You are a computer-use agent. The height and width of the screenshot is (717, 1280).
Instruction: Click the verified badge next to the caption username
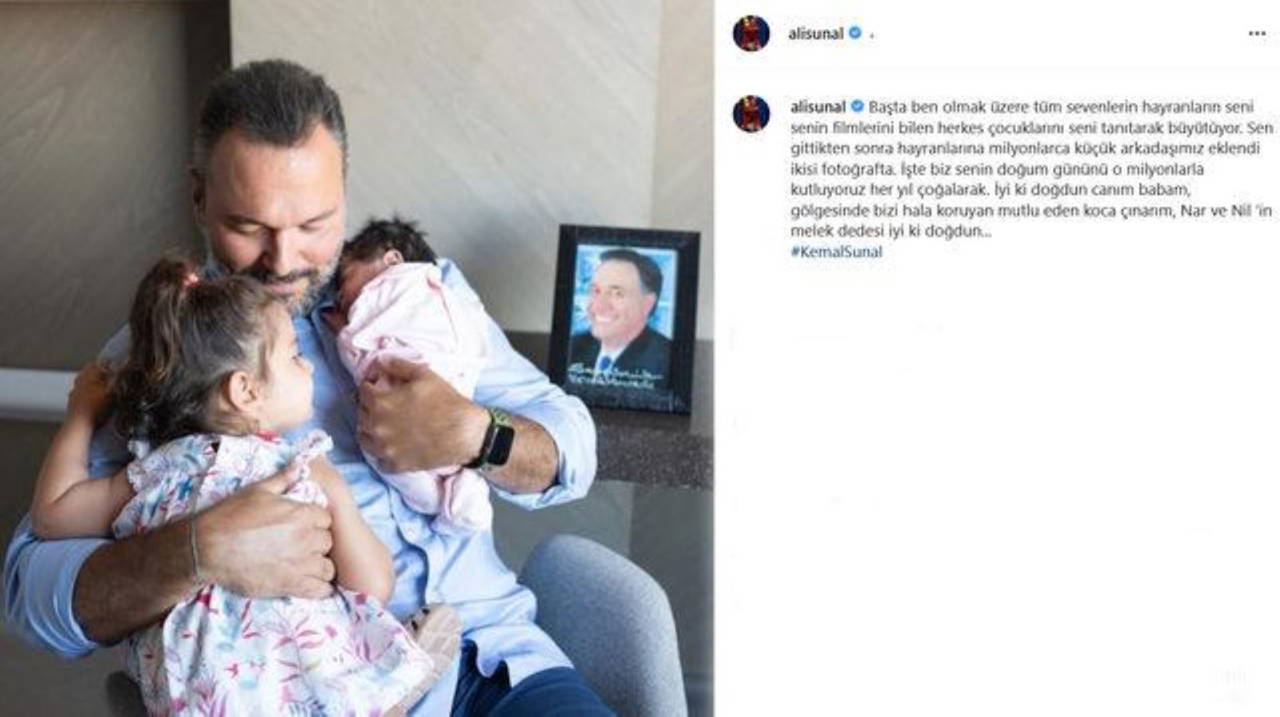coord(857,106)
